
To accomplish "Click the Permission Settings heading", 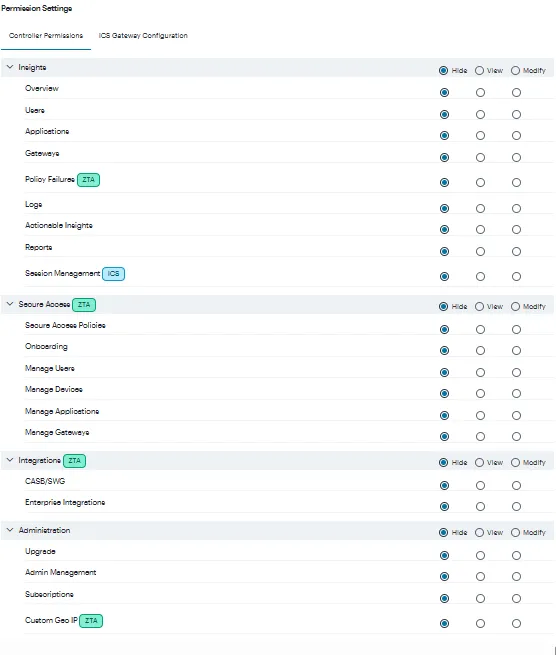I will click(x=37, y=8).
